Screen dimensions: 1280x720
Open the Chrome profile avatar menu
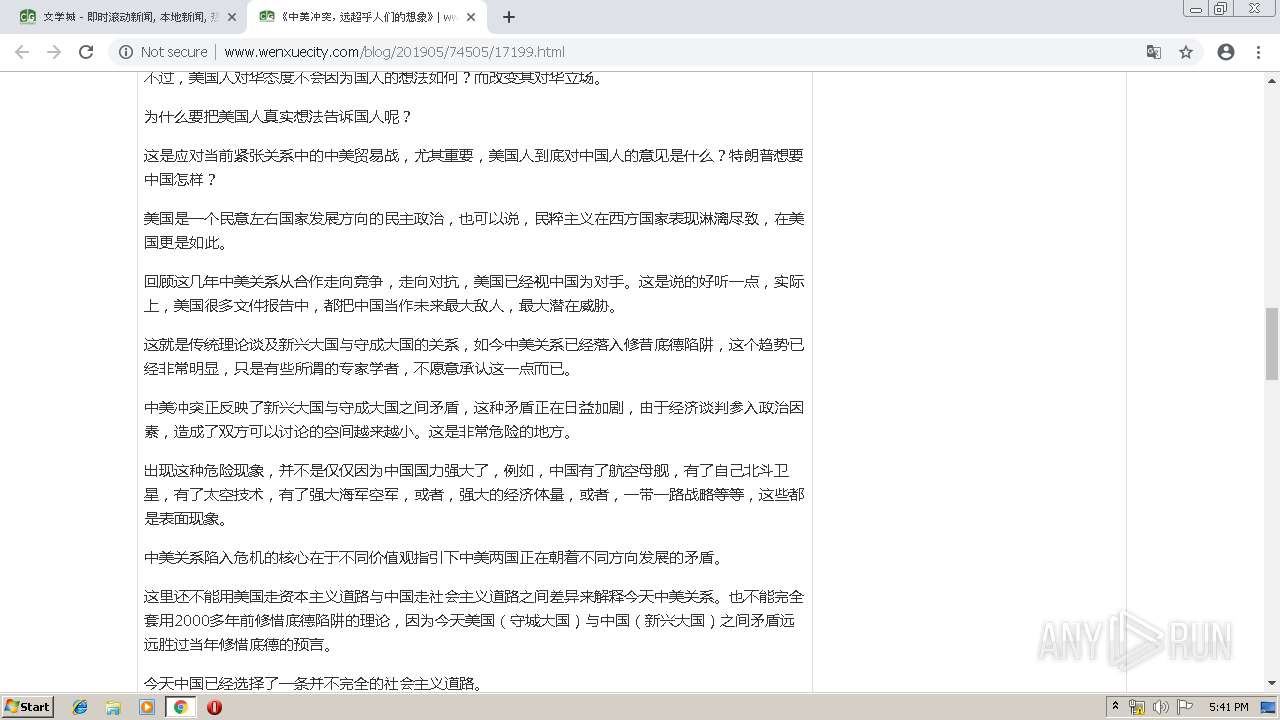click(x=1226, y=52)
